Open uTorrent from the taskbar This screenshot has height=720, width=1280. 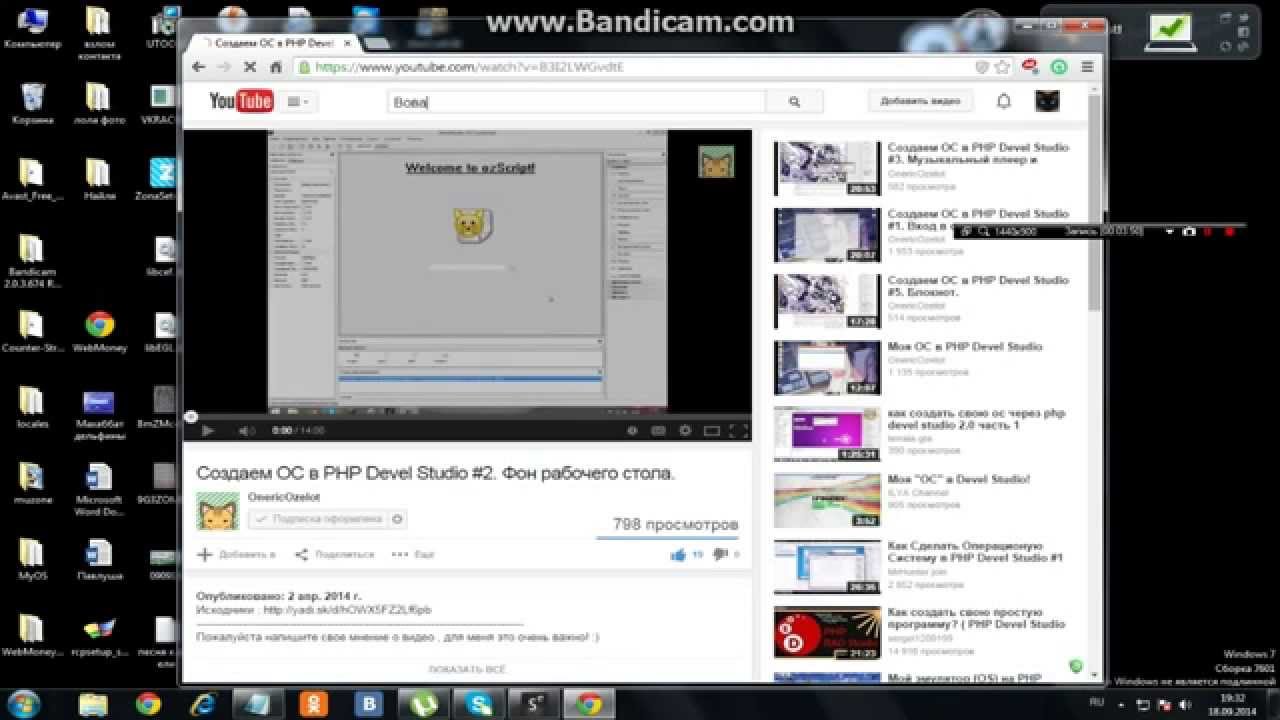(425, 704)
